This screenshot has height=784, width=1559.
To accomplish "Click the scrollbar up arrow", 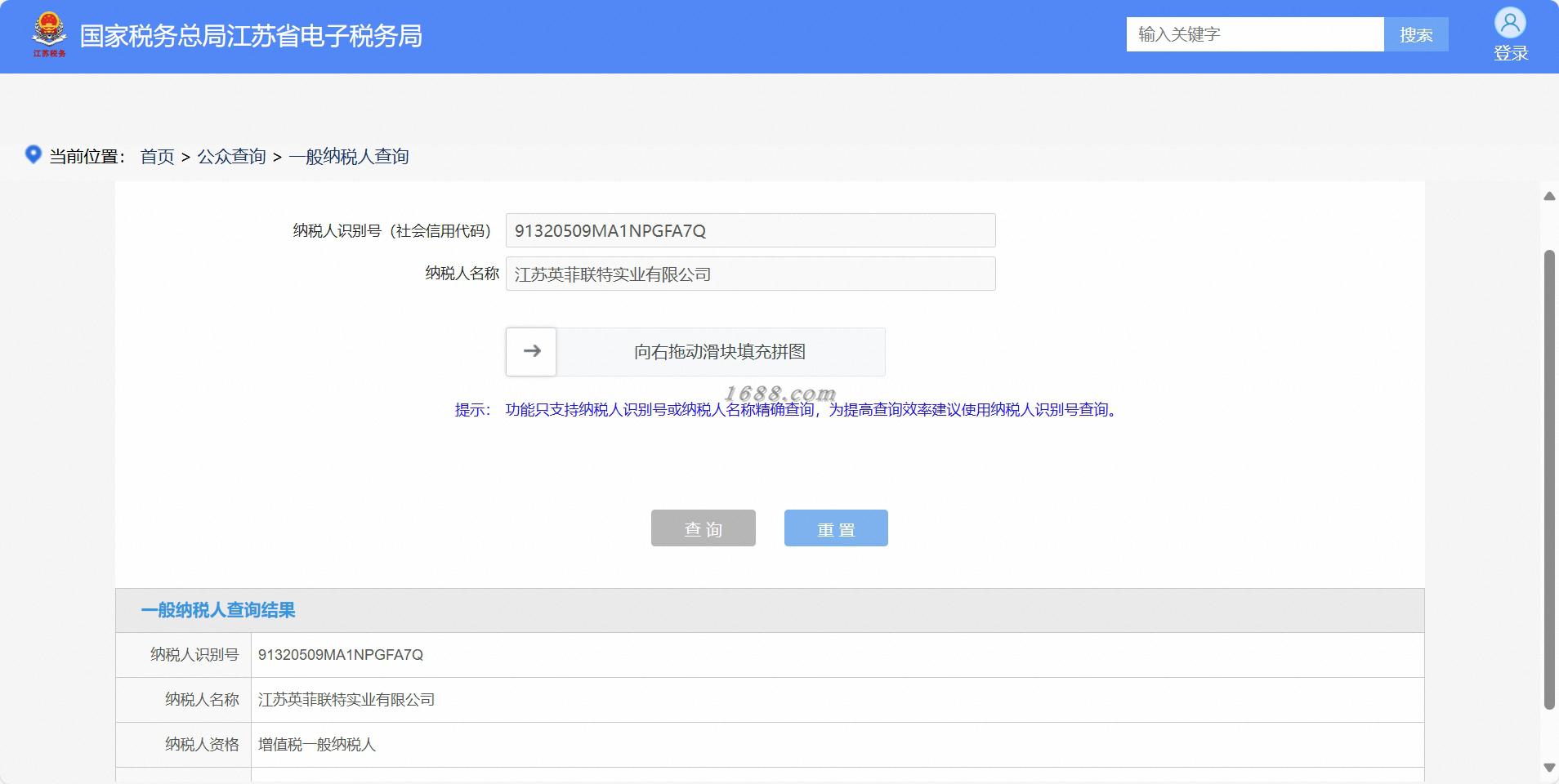I will [1549, 196].
